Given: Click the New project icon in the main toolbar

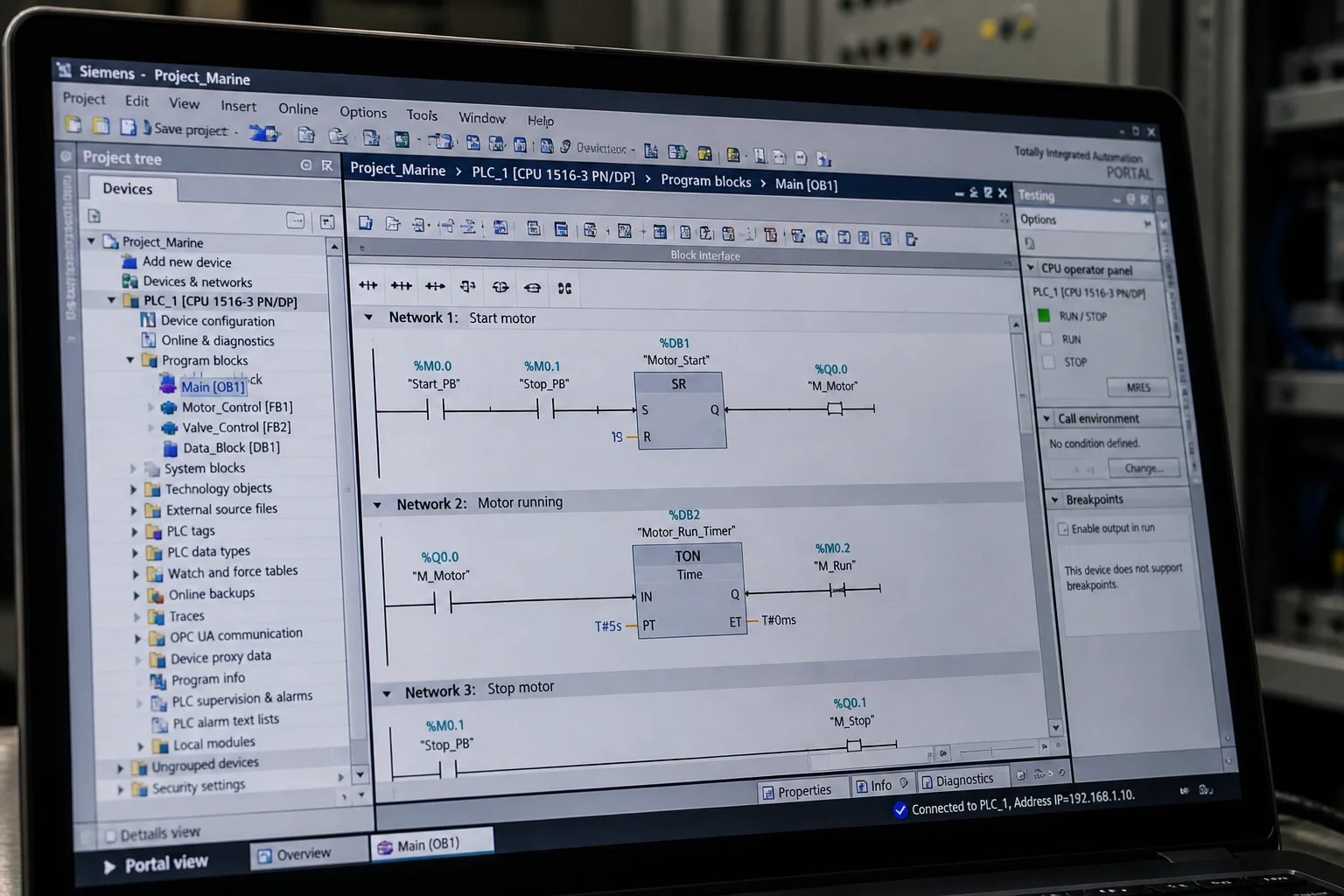Looking at the screenshot, I should point(73,125).
